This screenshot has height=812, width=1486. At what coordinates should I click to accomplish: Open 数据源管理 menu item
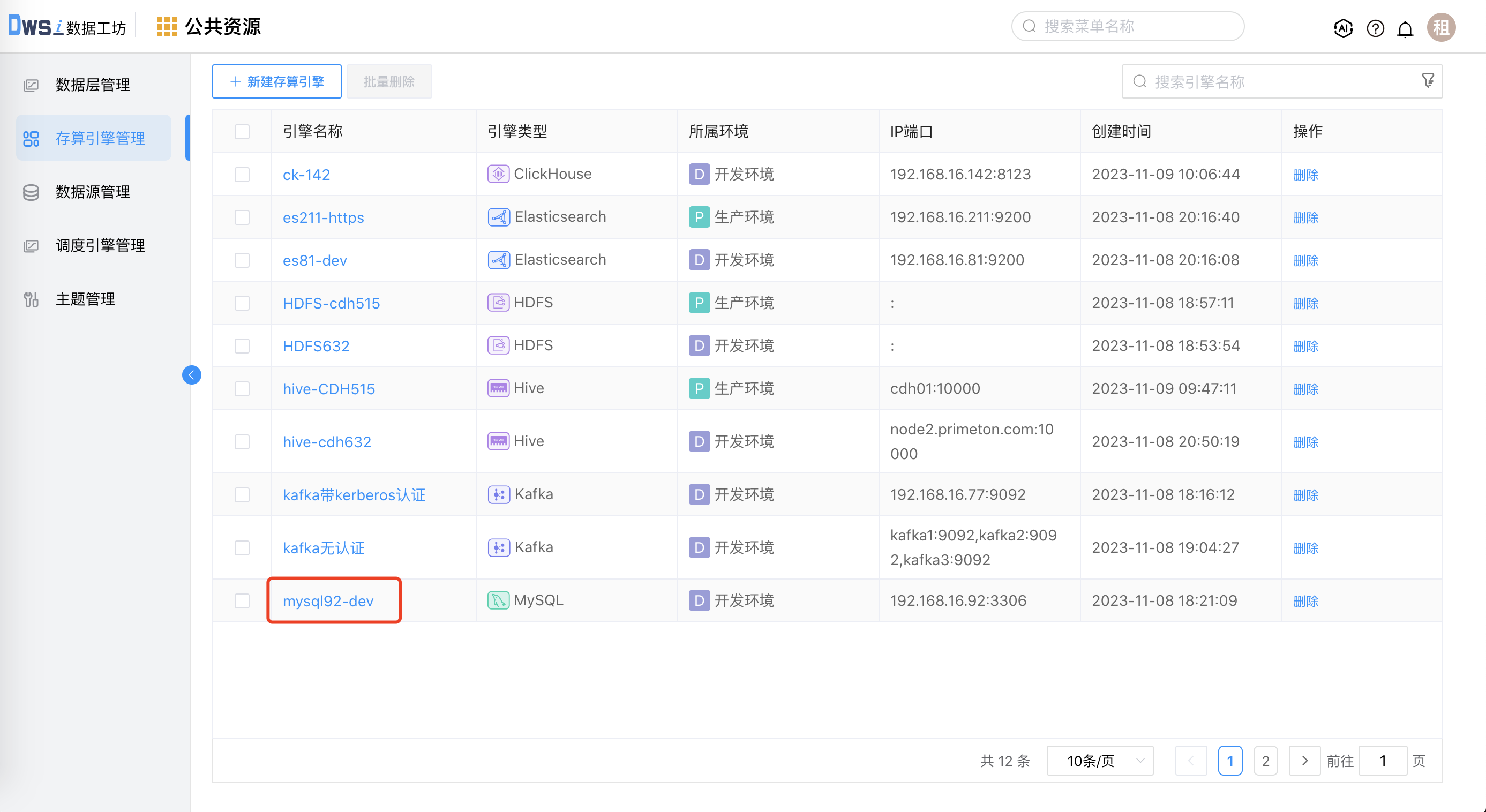coord(92,192)
